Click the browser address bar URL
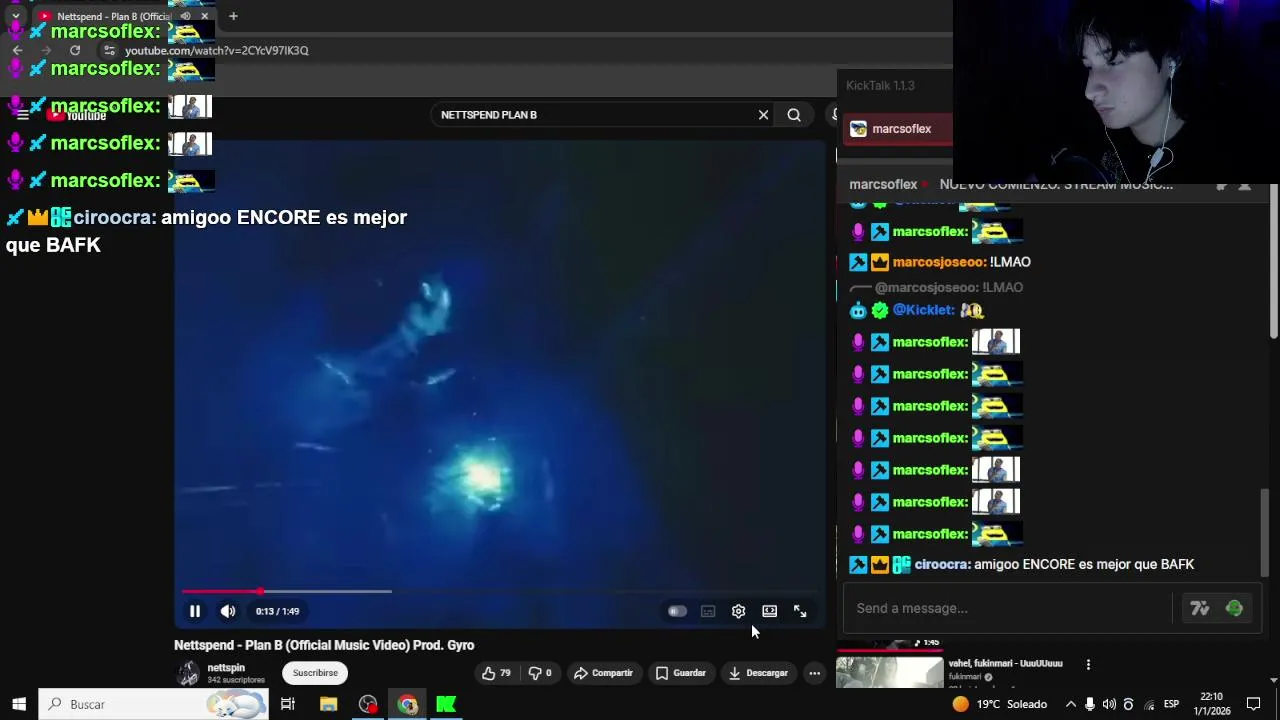This screenshot has height=720, width=1280. point(216,50)
